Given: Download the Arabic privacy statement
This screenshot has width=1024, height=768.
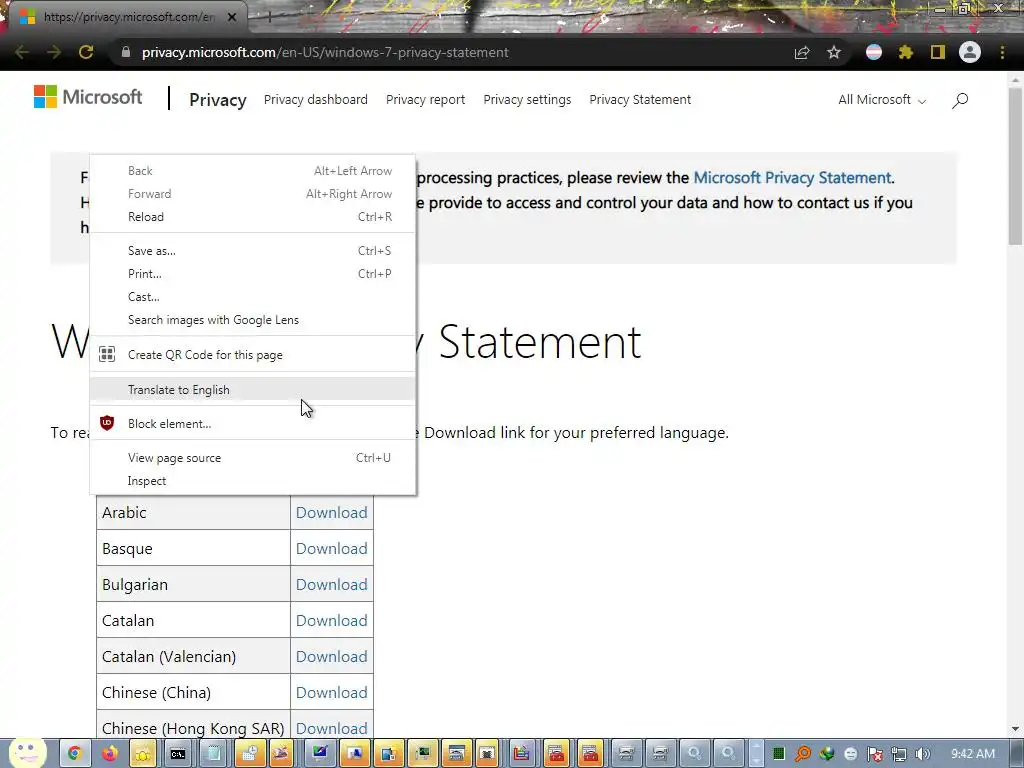Looking at the screenshot, I should (x=332, y=513).
